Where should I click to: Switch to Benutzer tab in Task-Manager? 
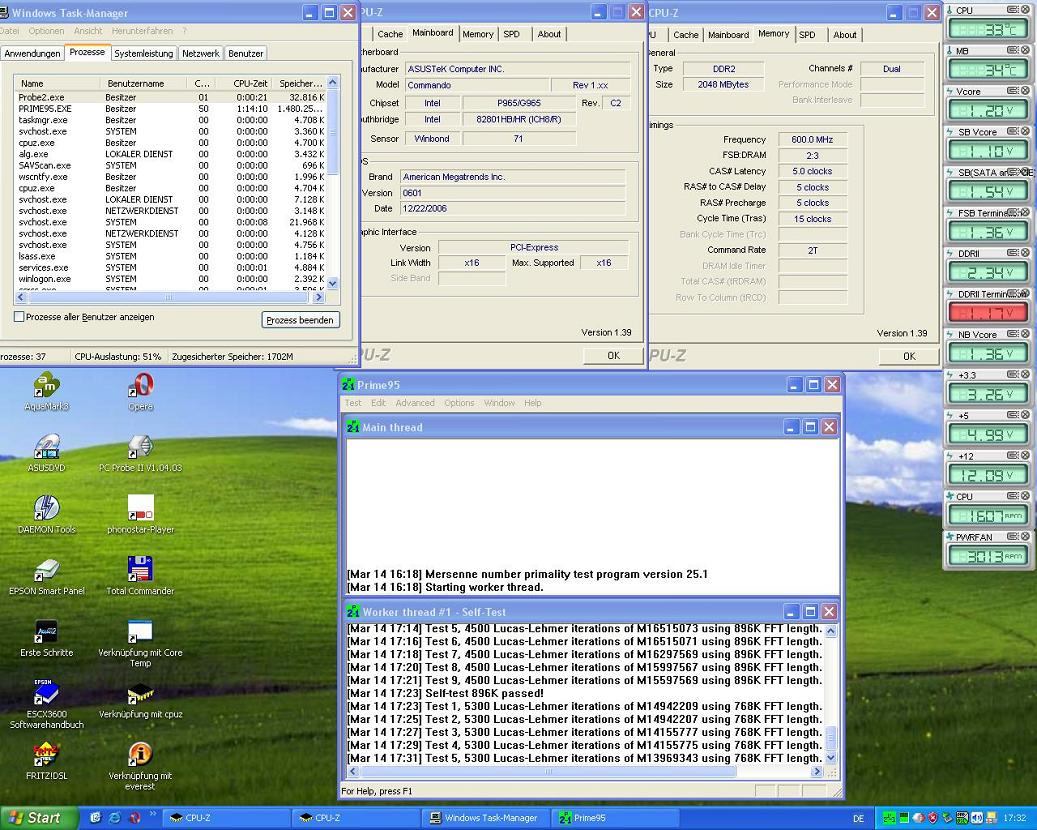tap(245, 54)
